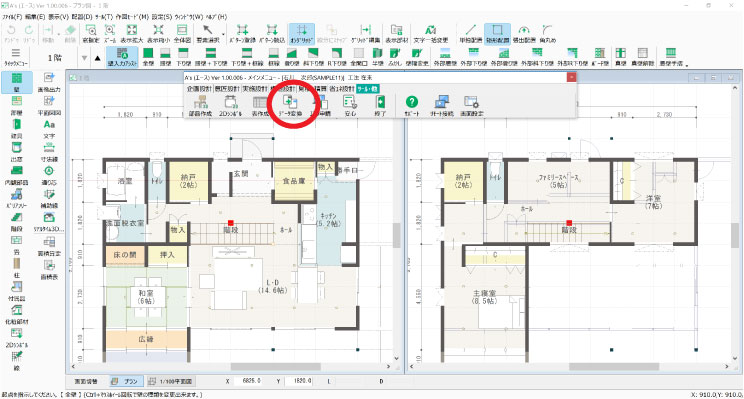Open the クイックメニュー hamburger menu
The height and width of the screenshot is (399, 744).
coord(16,56)
